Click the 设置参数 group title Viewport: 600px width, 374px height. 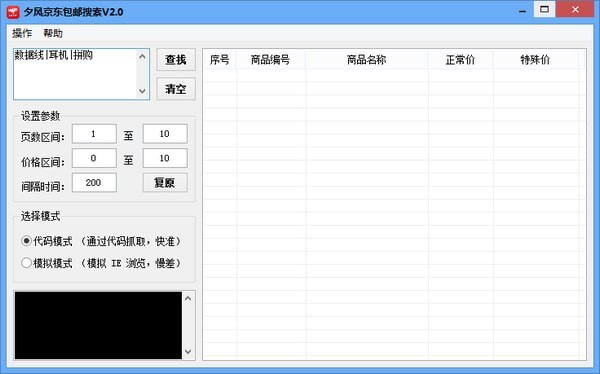pos(41,116)
